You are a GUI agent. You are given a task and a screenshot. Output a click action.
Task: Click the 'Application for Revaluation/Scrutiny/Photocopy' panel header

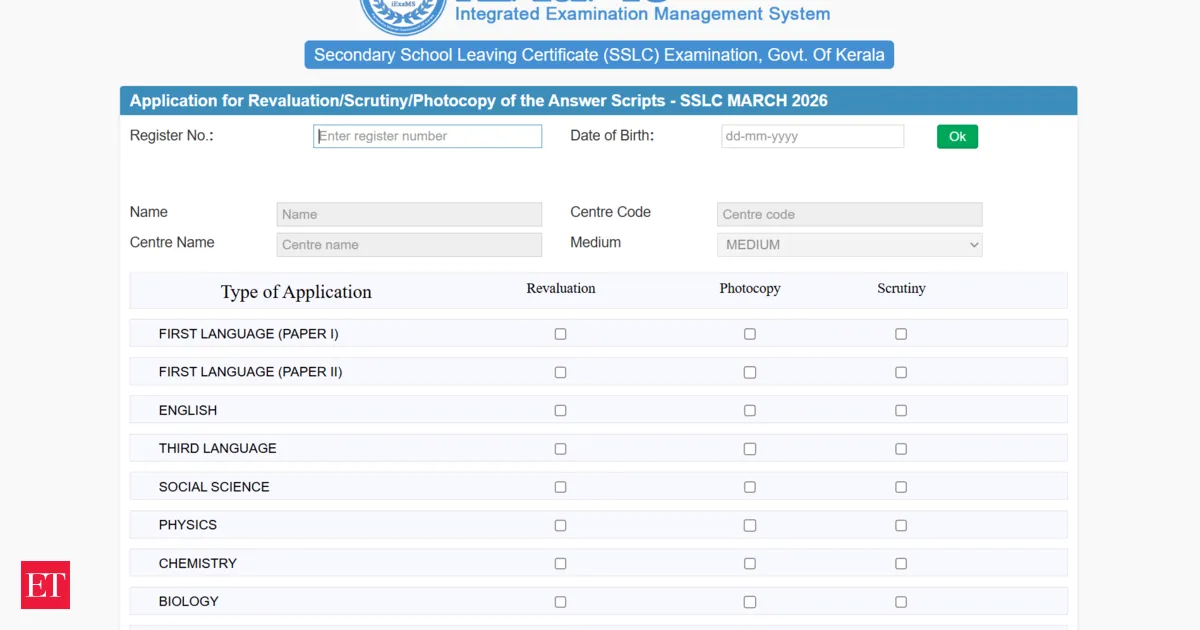[598, 100]
